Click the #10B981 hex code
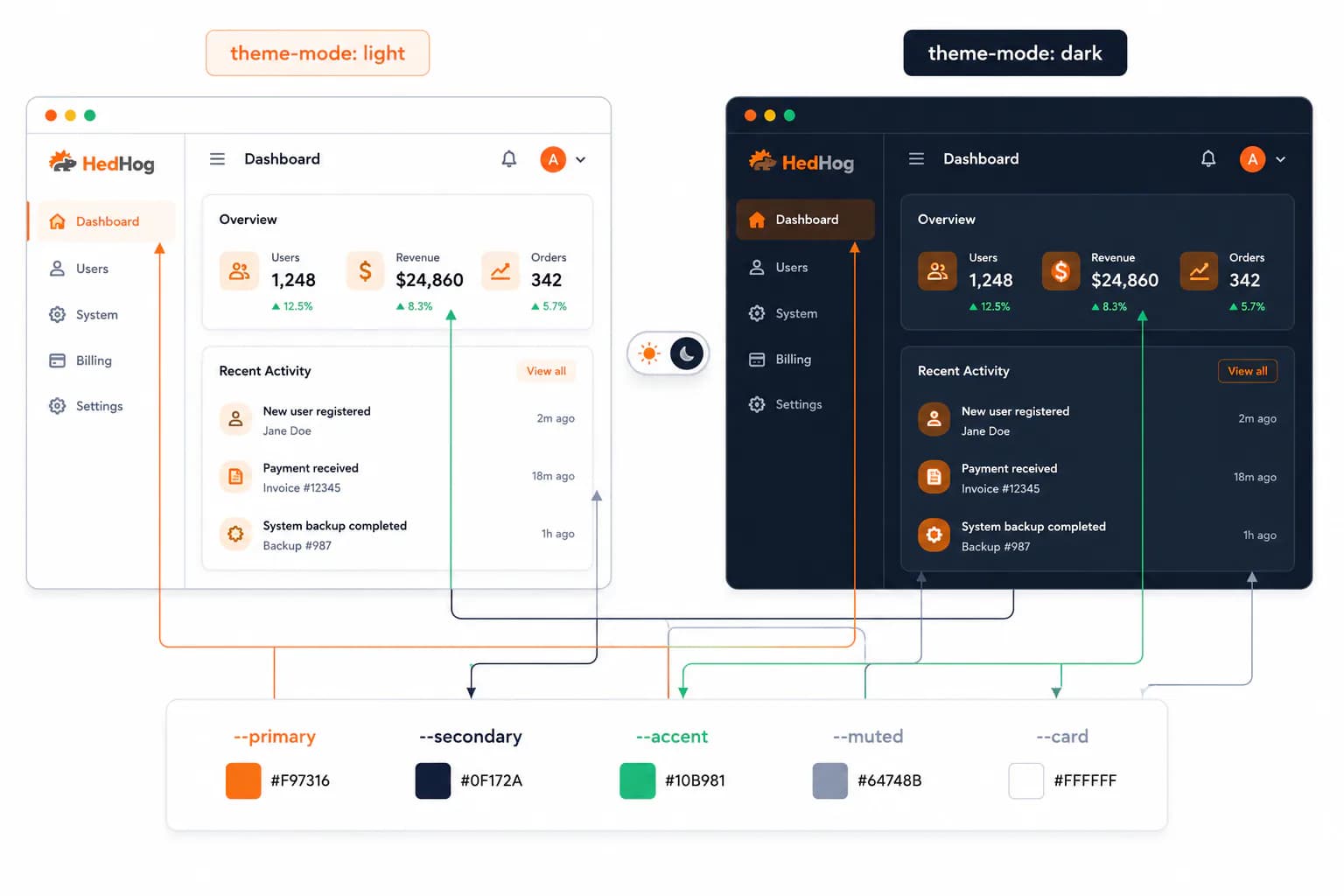Viewport: 1344px width, 896px height. tap(695, 780)
